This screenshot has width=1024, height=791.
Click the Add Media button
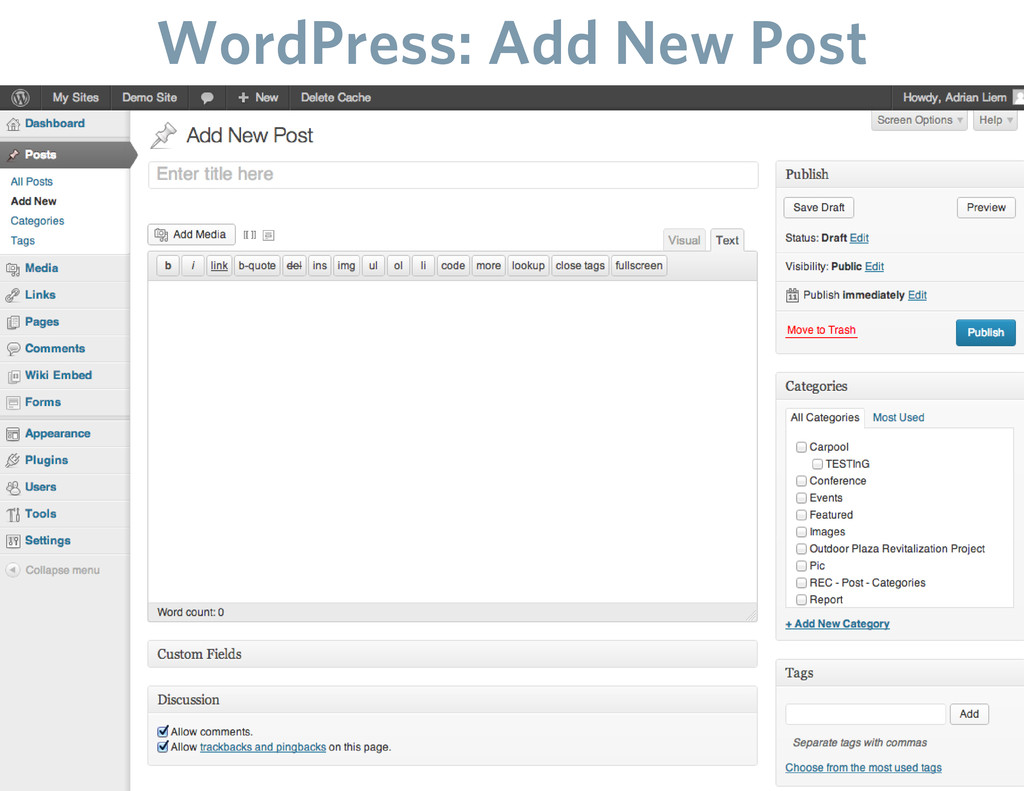[191, 234]
